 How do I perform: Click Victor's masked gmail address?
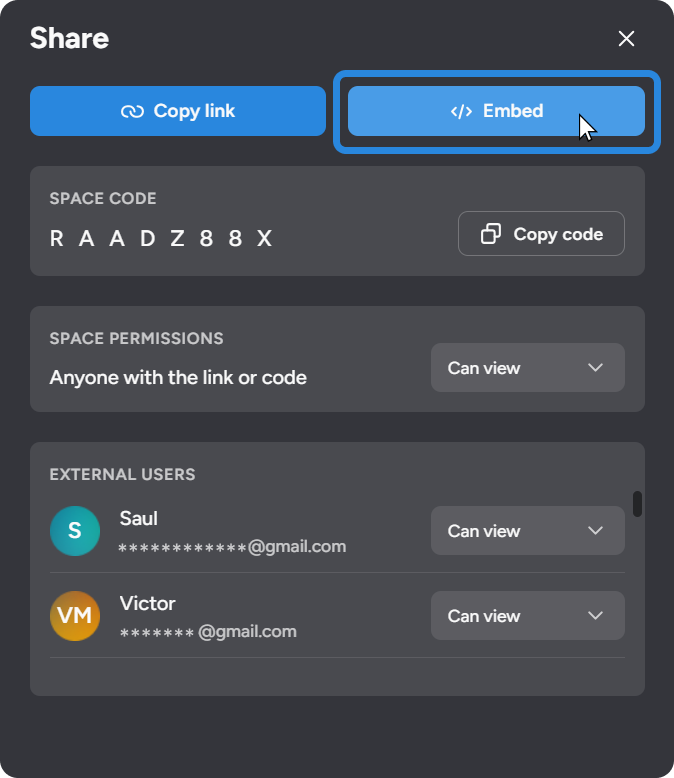tap(208, 632)
